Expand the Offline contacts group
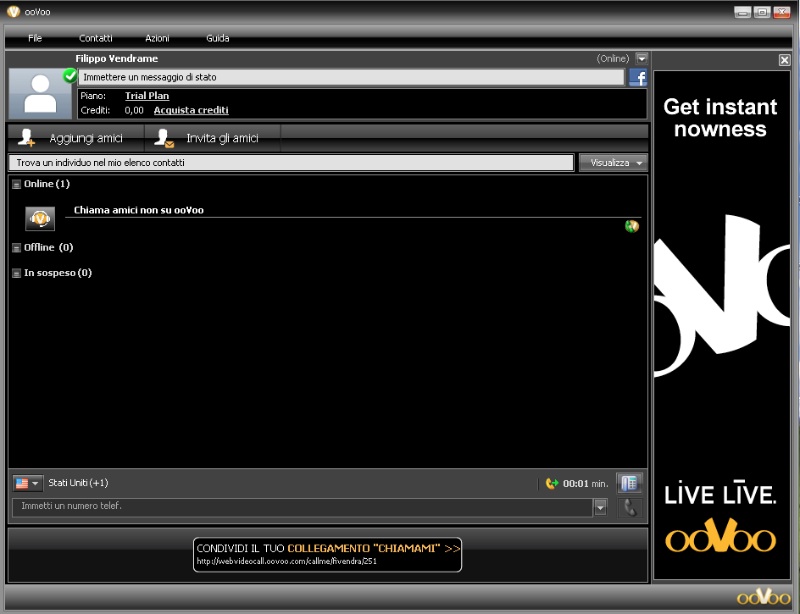Viewport: 800px width, 614px height. coord(16,248)
